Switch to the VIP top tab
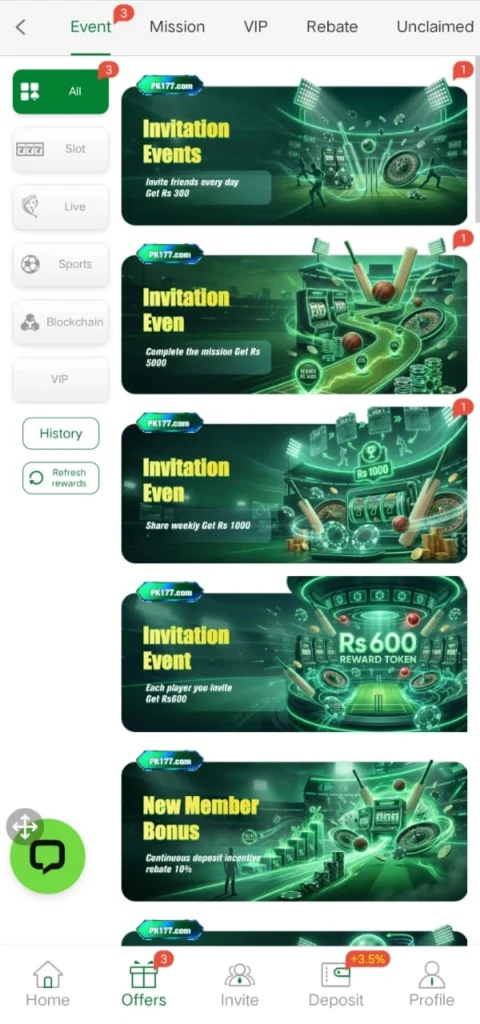 click(x=255, y=27)
